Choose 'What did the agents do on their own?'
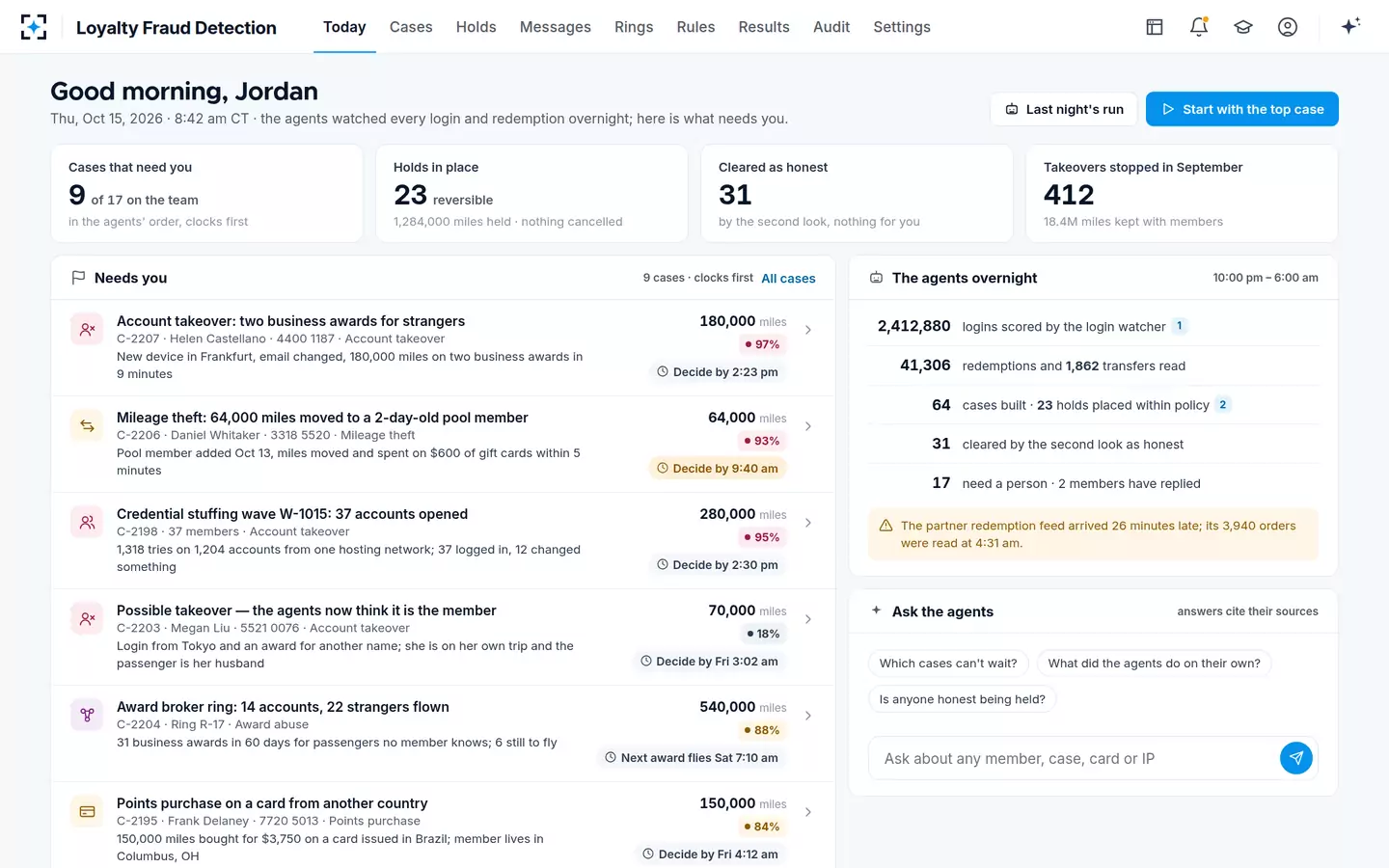 coord(1155,664)
